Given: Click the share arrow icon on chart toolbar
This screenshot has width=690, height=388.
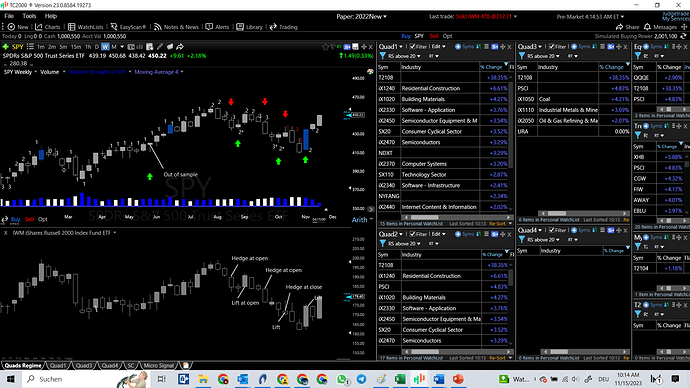Looking at the screenshot, I should click(x=180, y=47).
